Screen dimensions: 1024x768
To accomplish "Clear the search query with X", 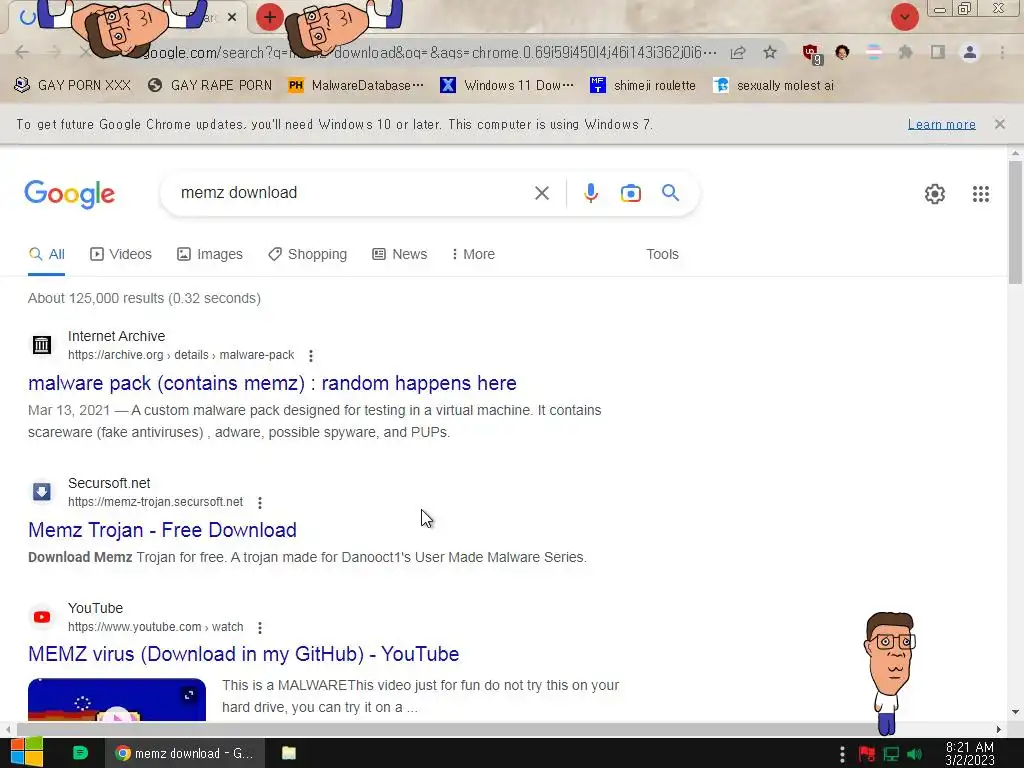I will [541, 193].
